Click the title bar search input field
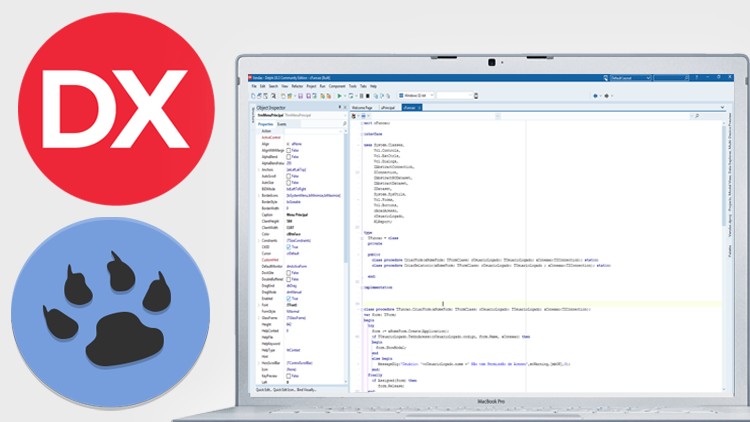Screen dimensions: 750x422 pos(672,78)
